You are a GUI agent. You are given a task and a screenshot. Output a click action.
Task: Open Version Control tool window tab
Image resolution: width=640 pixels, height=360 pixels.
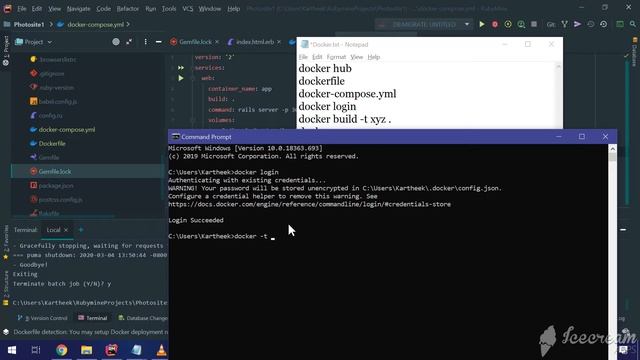(42, 318)
